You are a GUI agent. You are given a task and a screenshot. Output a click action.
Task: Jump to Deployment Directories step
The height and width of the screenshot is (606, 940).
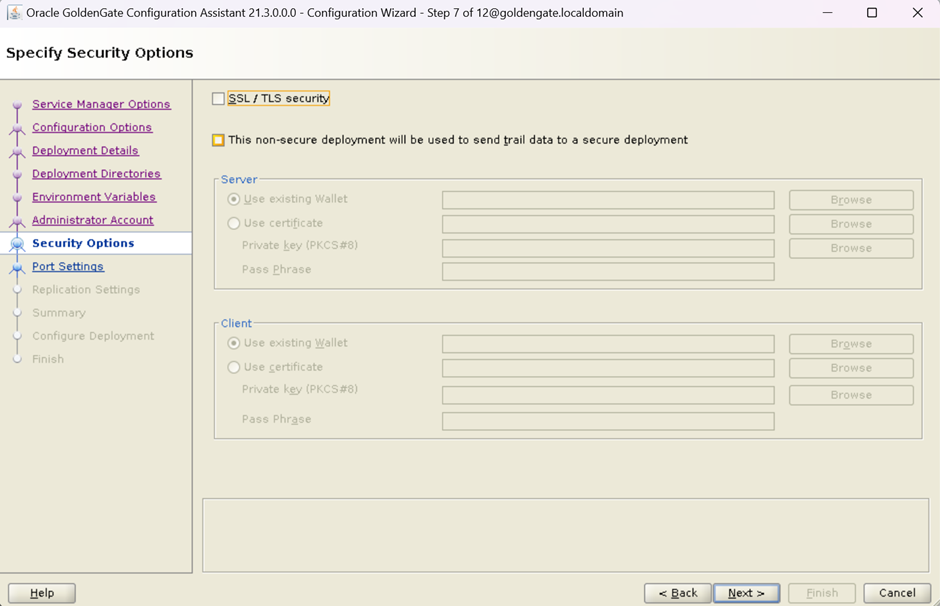(96, 174)
